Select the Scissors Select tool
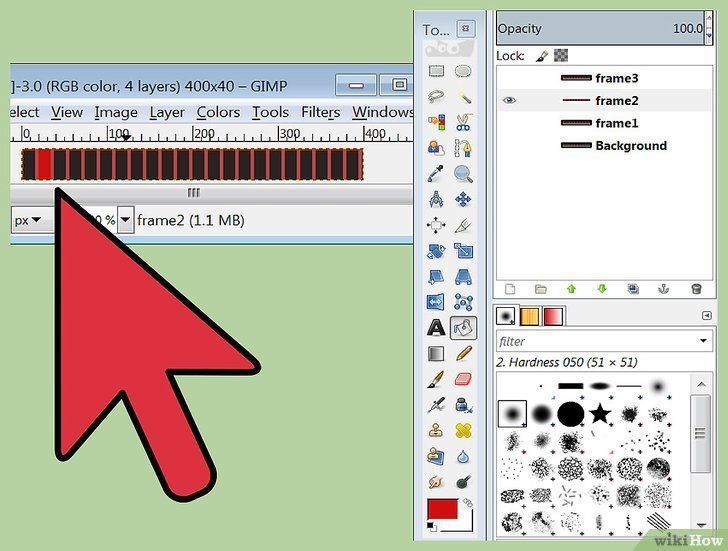 pyautogui.click(x=463, y=122)
